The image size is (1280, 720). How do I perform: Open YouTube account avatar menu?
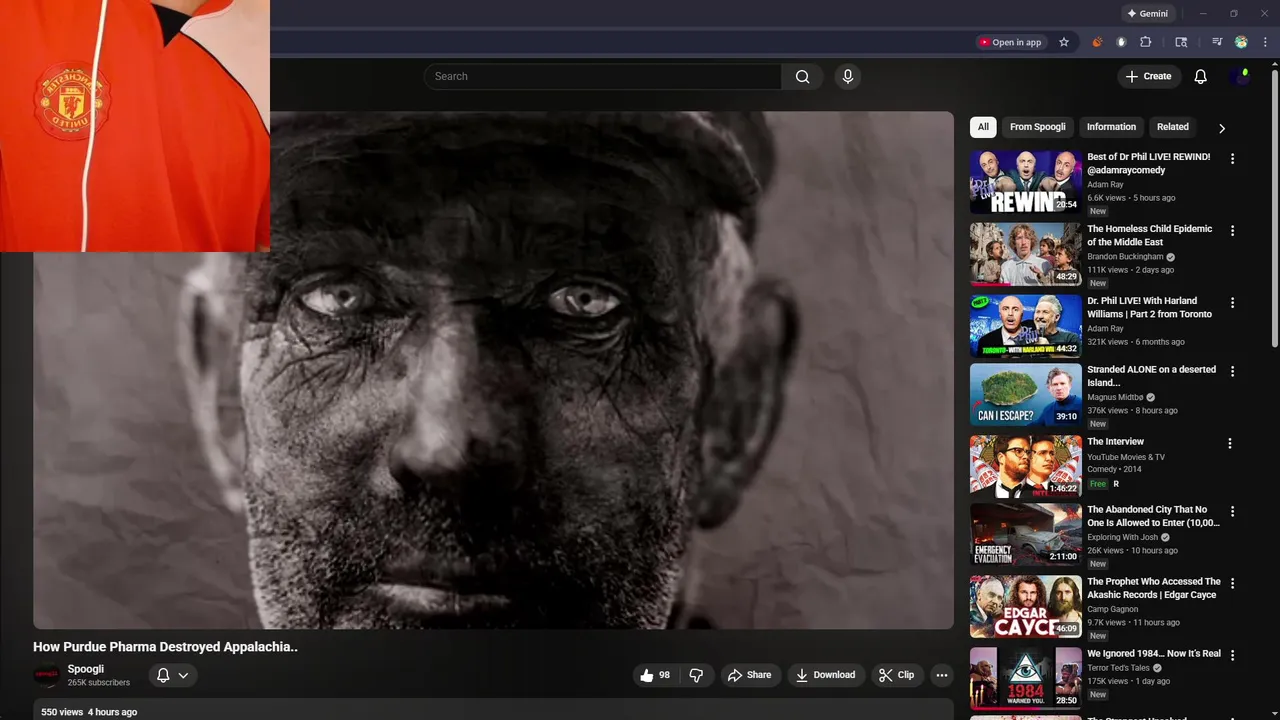(x=1243, y=77)
